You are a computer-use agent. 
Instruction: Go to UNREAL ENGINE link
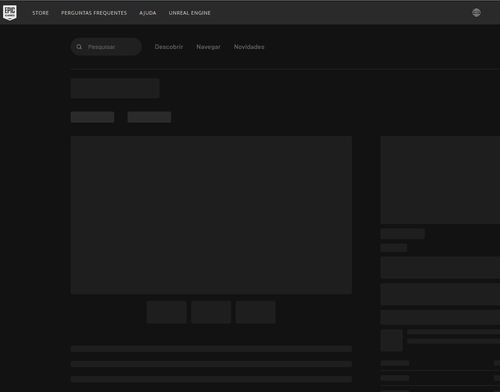(189, 13)
